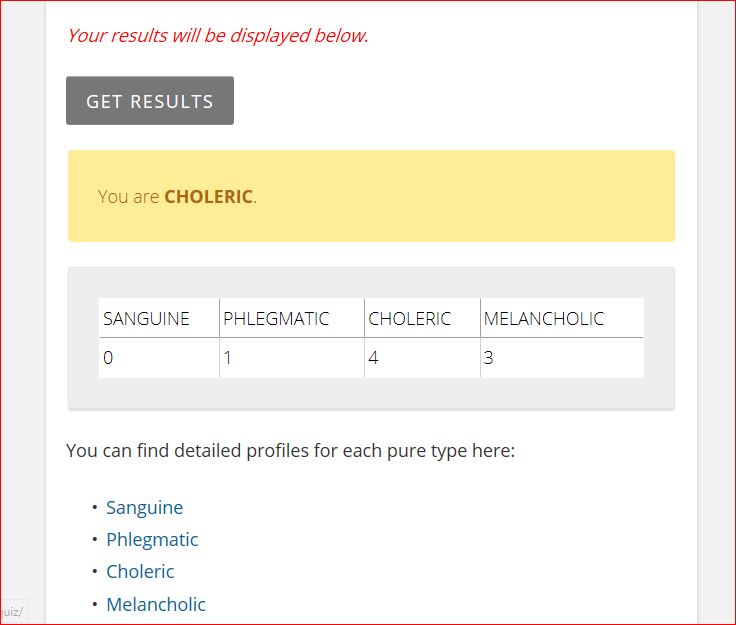Select the MELANCHOLIC table column header
Screen dimensions: 736x625
click(x=544, y=319)
